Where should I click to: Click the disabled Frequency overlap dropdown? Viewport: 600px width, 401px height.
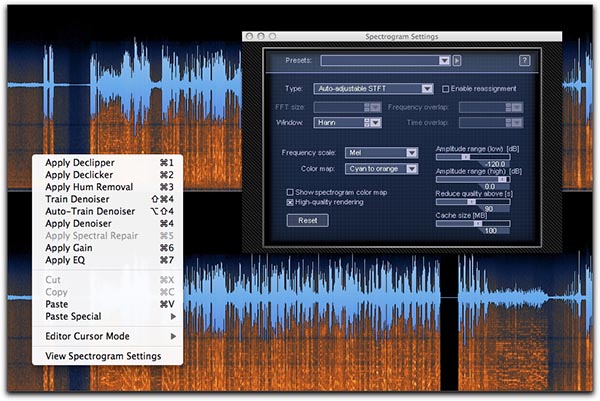point(491,108)
